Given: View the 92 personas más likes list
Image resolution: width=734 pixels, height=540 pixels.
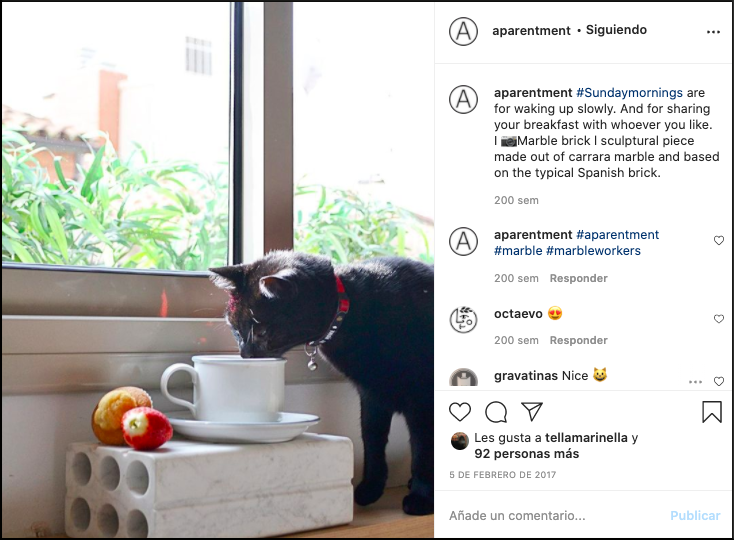Looking at the screenshot, I should (x=527, y=454).
